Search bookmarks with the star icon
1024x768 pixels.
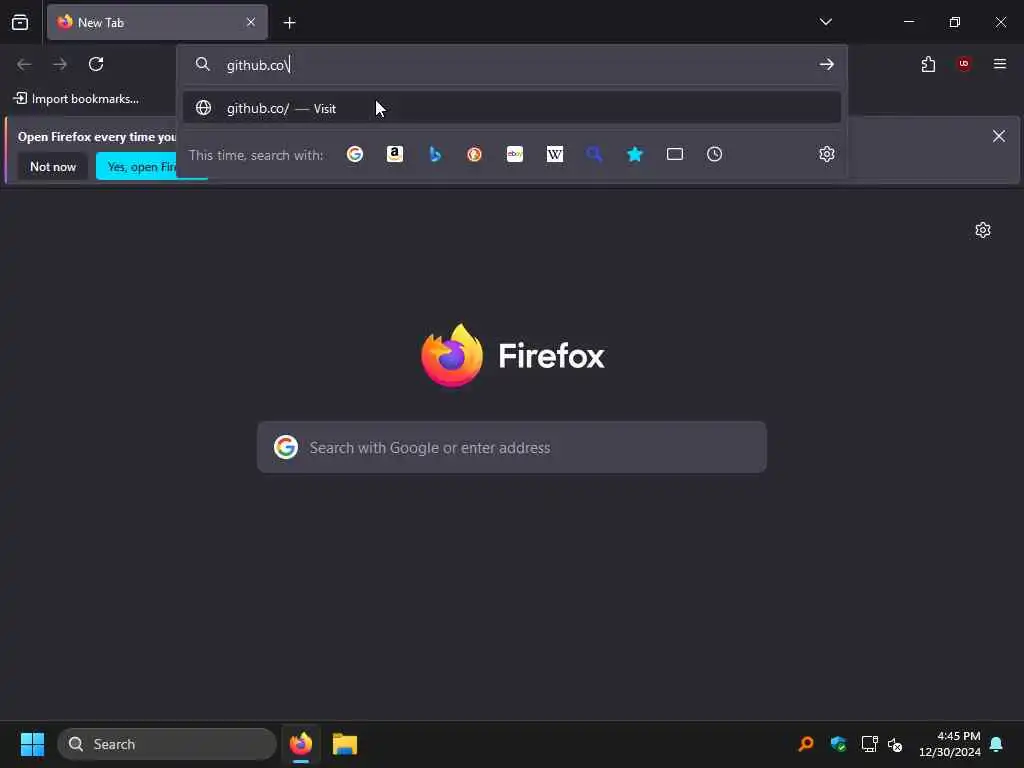coord(635,154)
